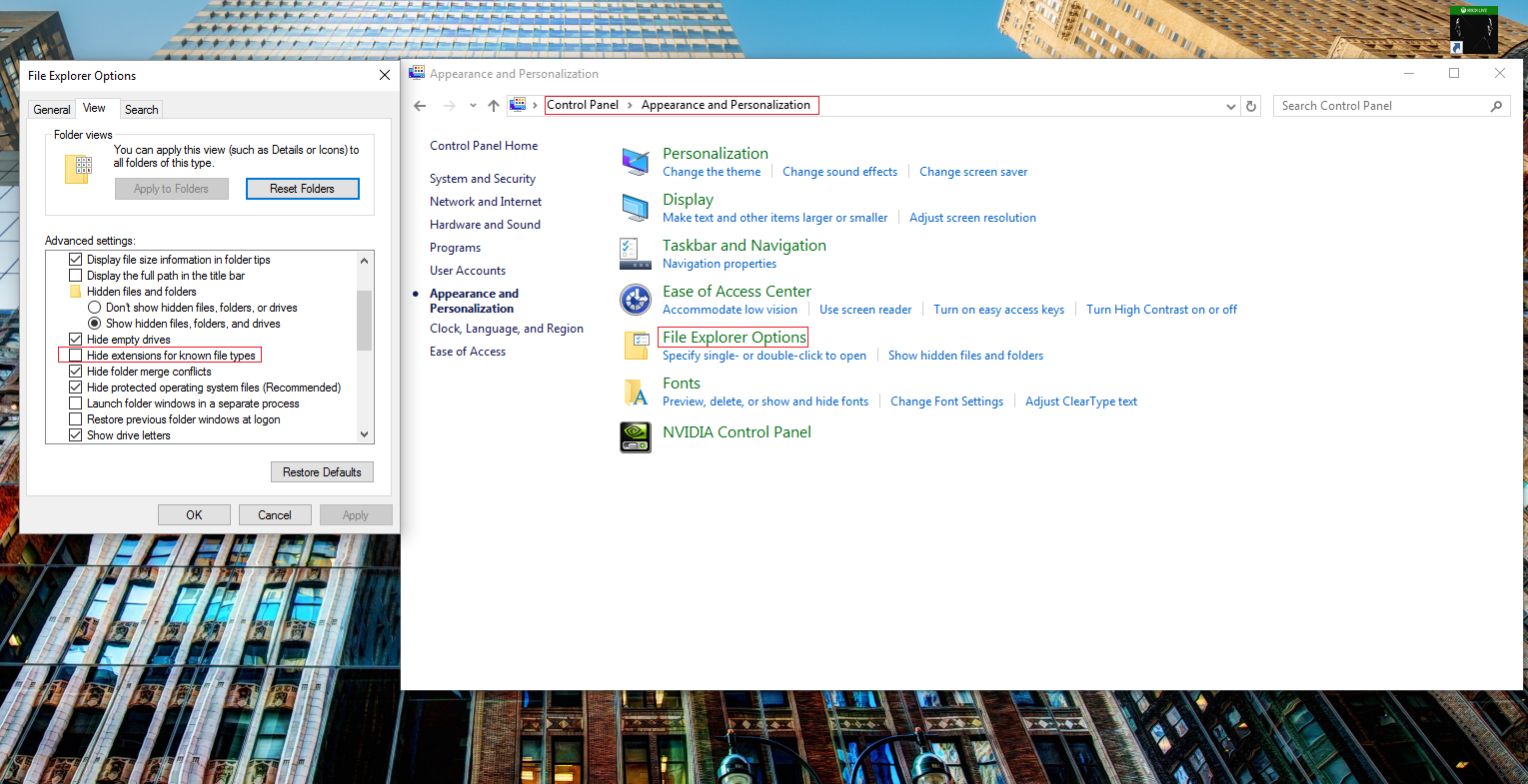Enable Launch folder windows in a separate process
1528x784 pixels.
click(75, 403)
